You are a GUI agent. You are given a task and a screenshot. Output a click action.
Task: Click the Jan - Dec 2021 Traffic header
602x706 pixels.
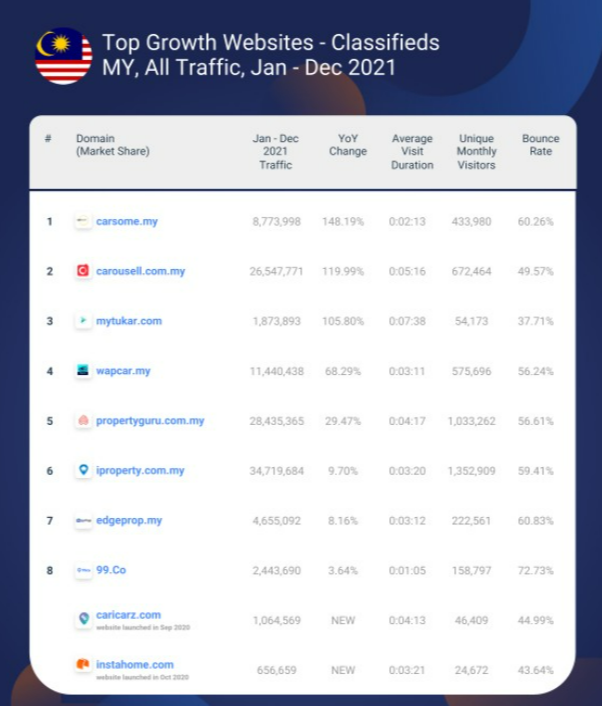tap(276, 152)
